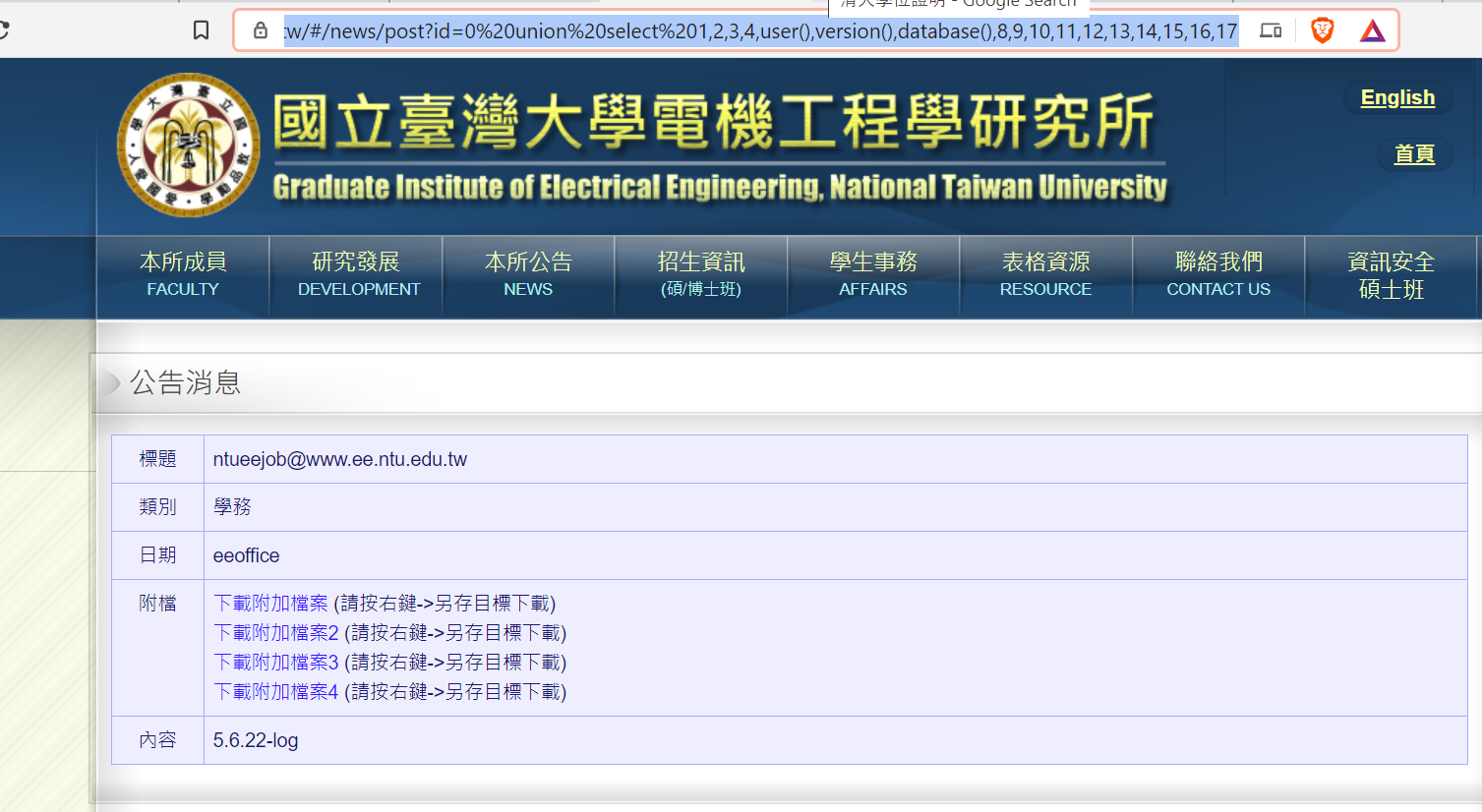The image size is (1482, 812).
Task: Open 資訊安全碩士班 menu
Action: [1391, 274]
